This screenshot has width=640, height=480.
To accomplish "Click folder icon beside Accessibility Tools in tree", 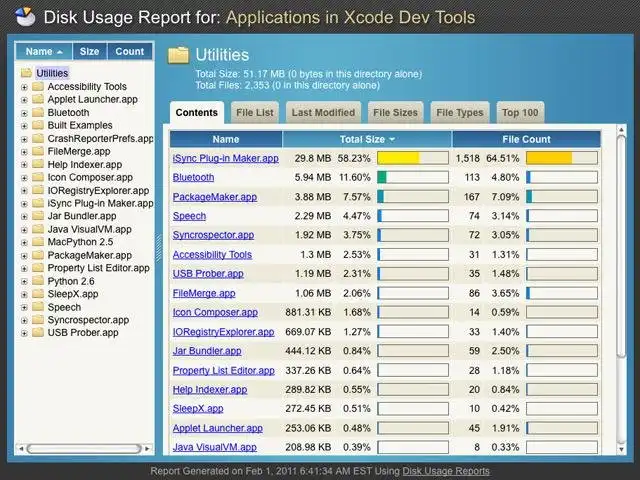I will pos(38,86).
